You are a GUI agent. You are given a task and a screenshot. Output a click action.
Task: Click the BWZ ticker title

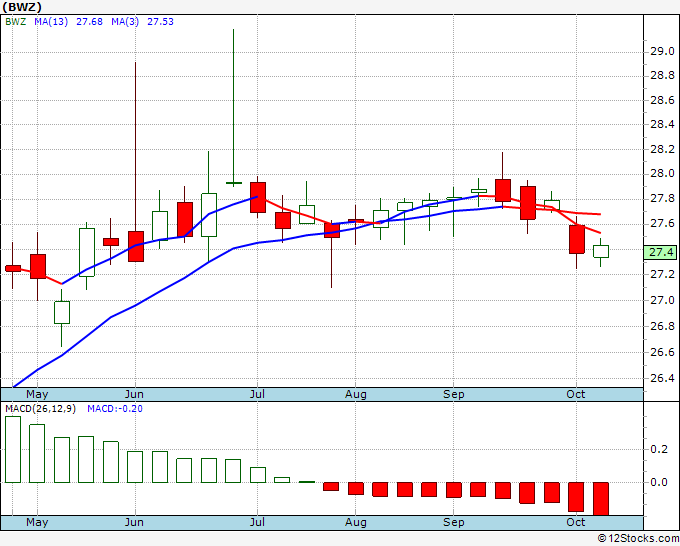[23, 7]
